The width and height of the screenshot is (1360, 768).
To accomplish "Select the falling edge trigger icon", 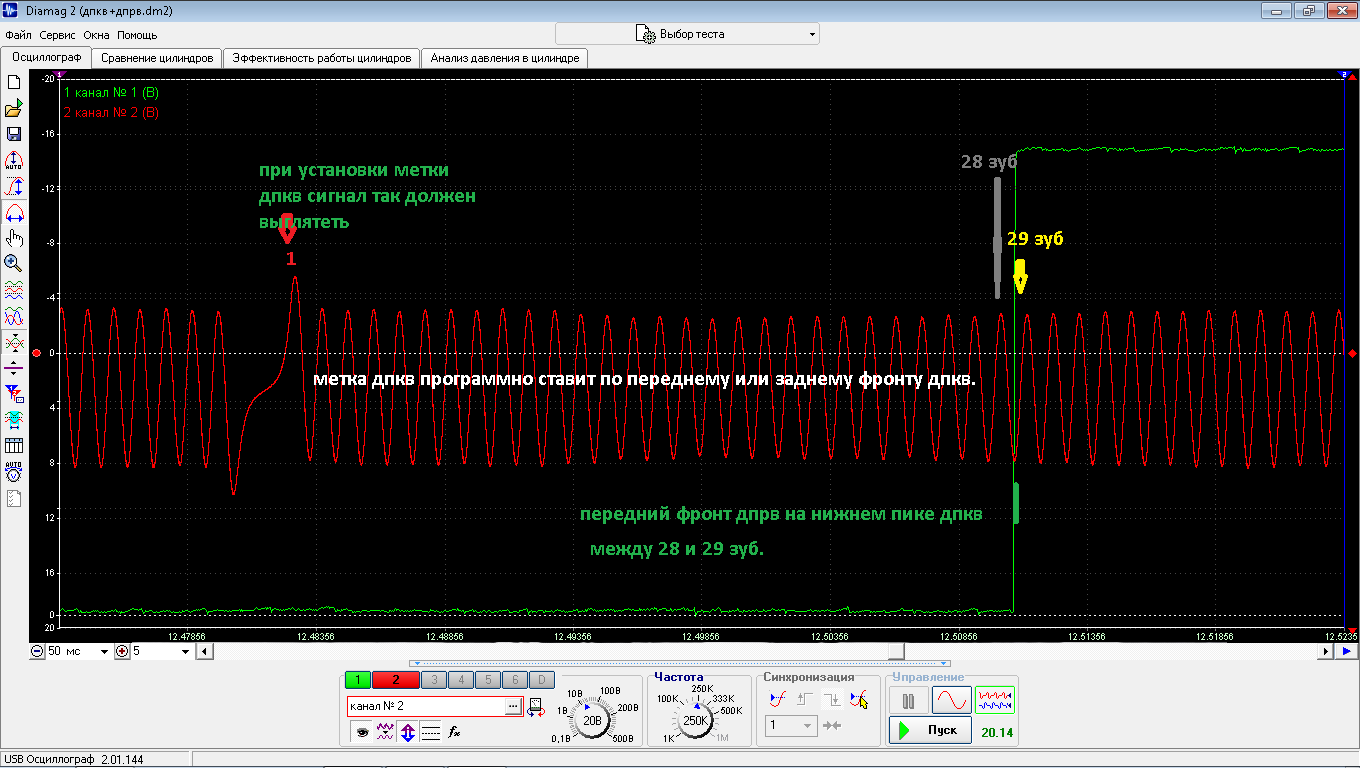I will tap(831, 700).
